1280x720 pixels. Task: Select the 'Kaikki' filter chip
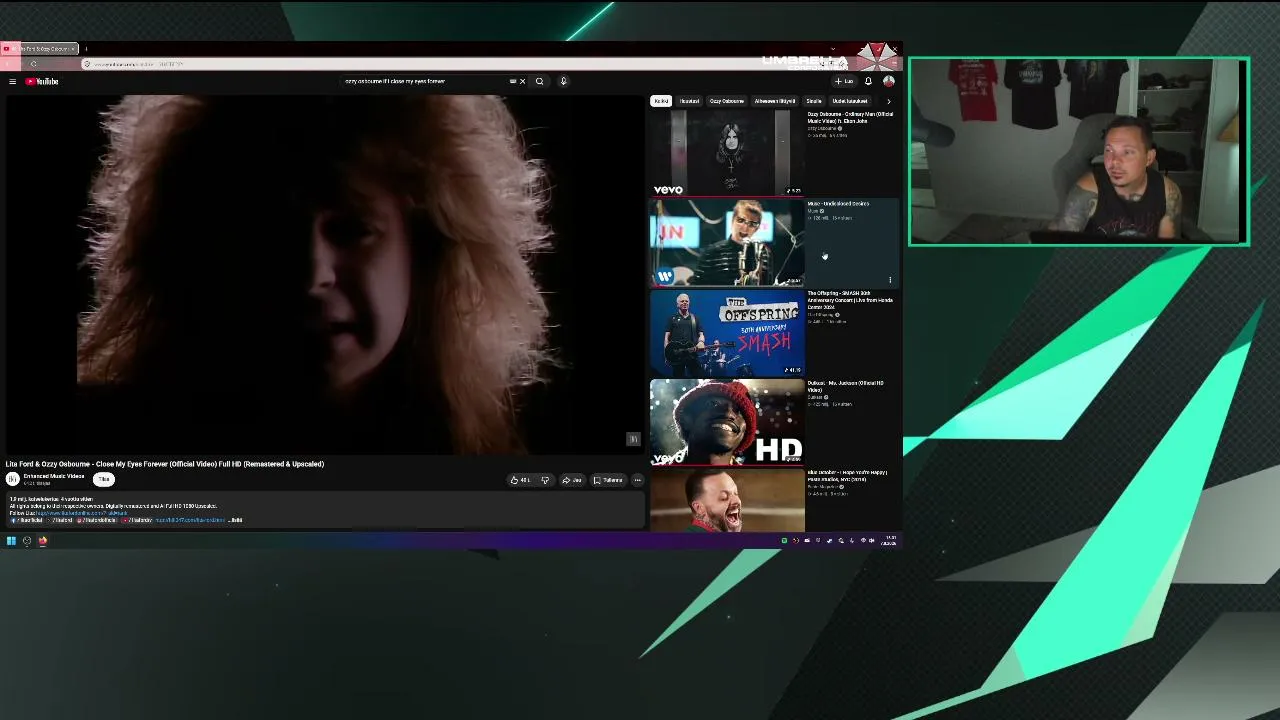pos(661,101)
